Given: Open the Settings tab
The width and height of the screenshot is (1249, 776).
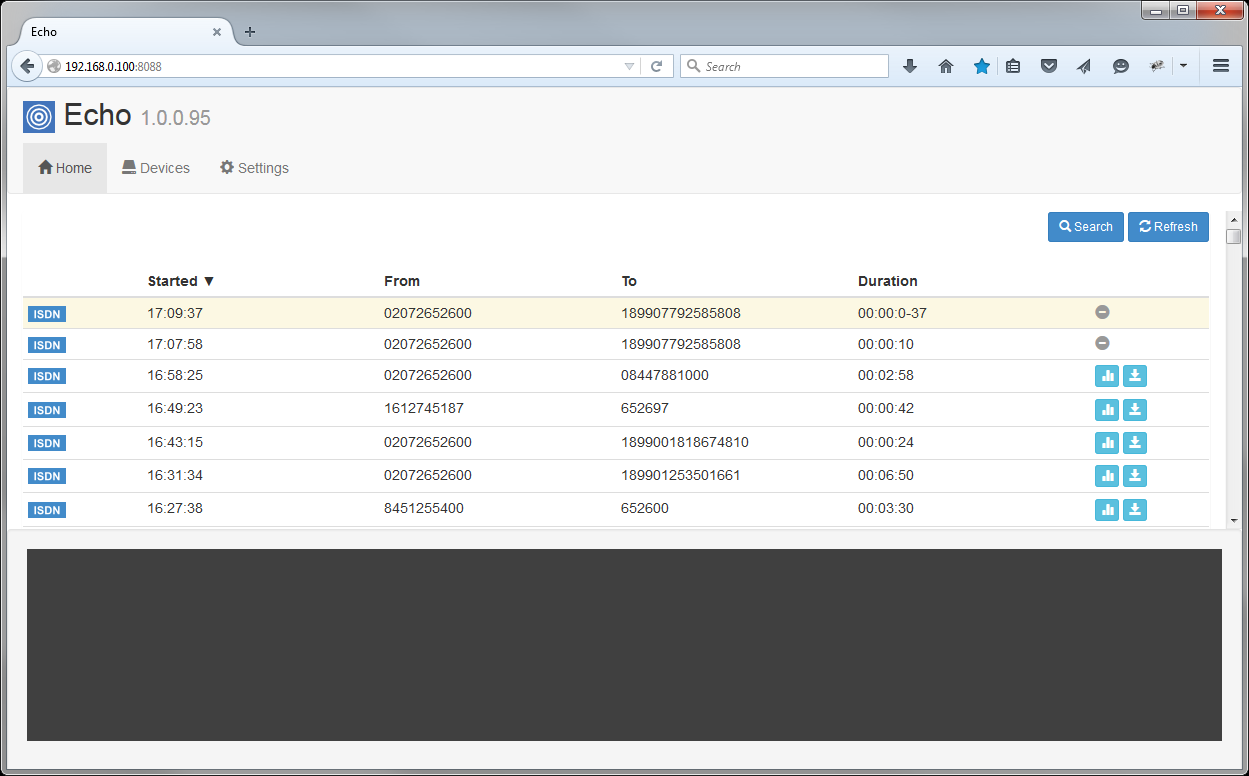Looking at the screenshot, I should pos(254,168).
